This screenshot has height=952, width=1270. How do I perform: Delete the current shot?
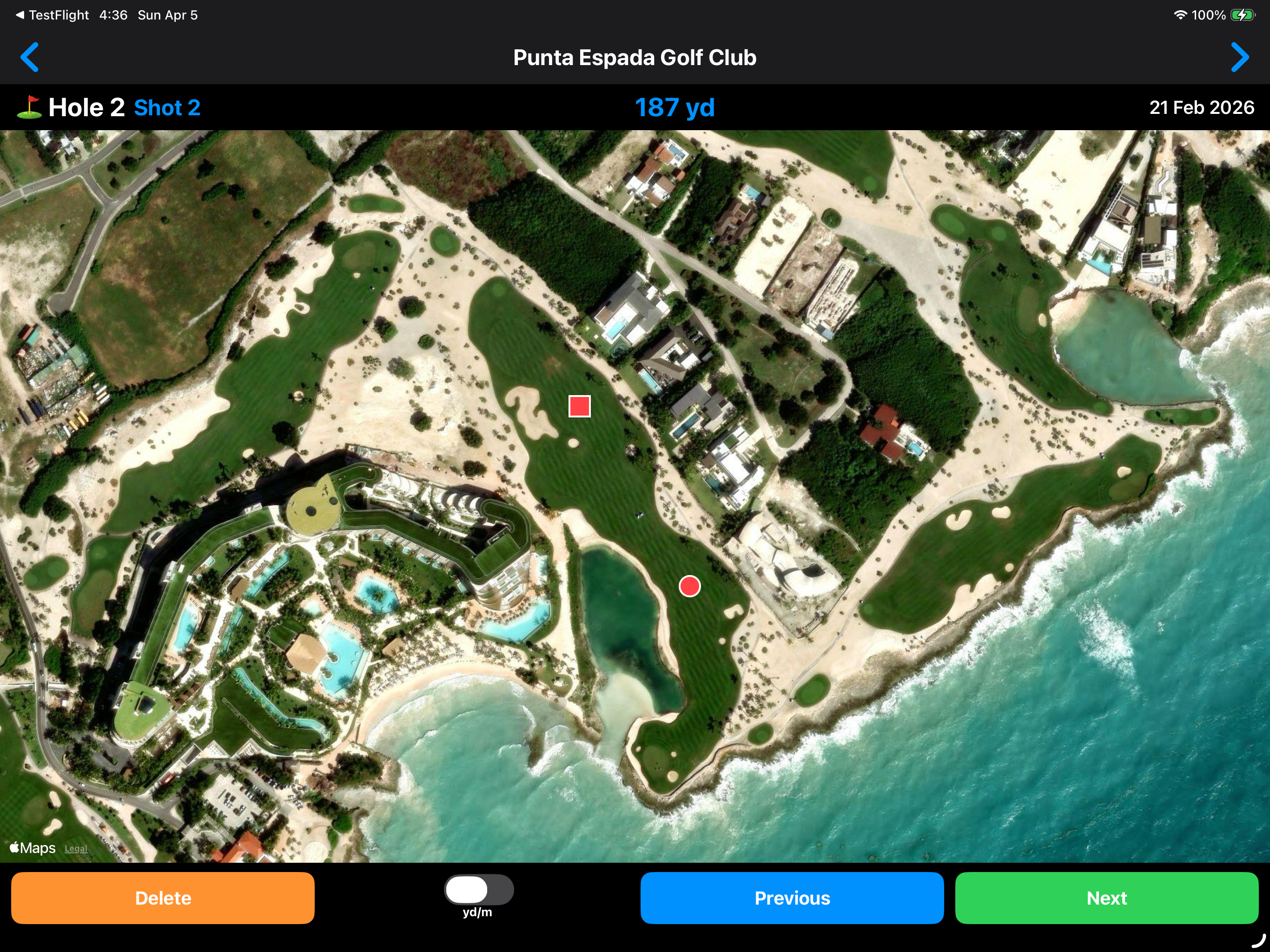coord(163,898)
